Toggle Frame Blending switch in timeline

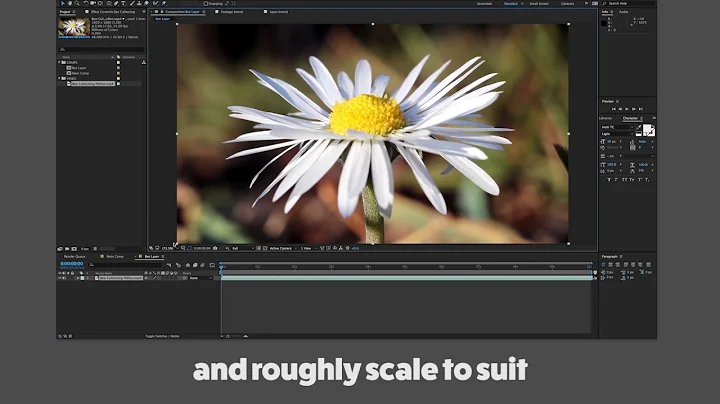coord(195,265)
